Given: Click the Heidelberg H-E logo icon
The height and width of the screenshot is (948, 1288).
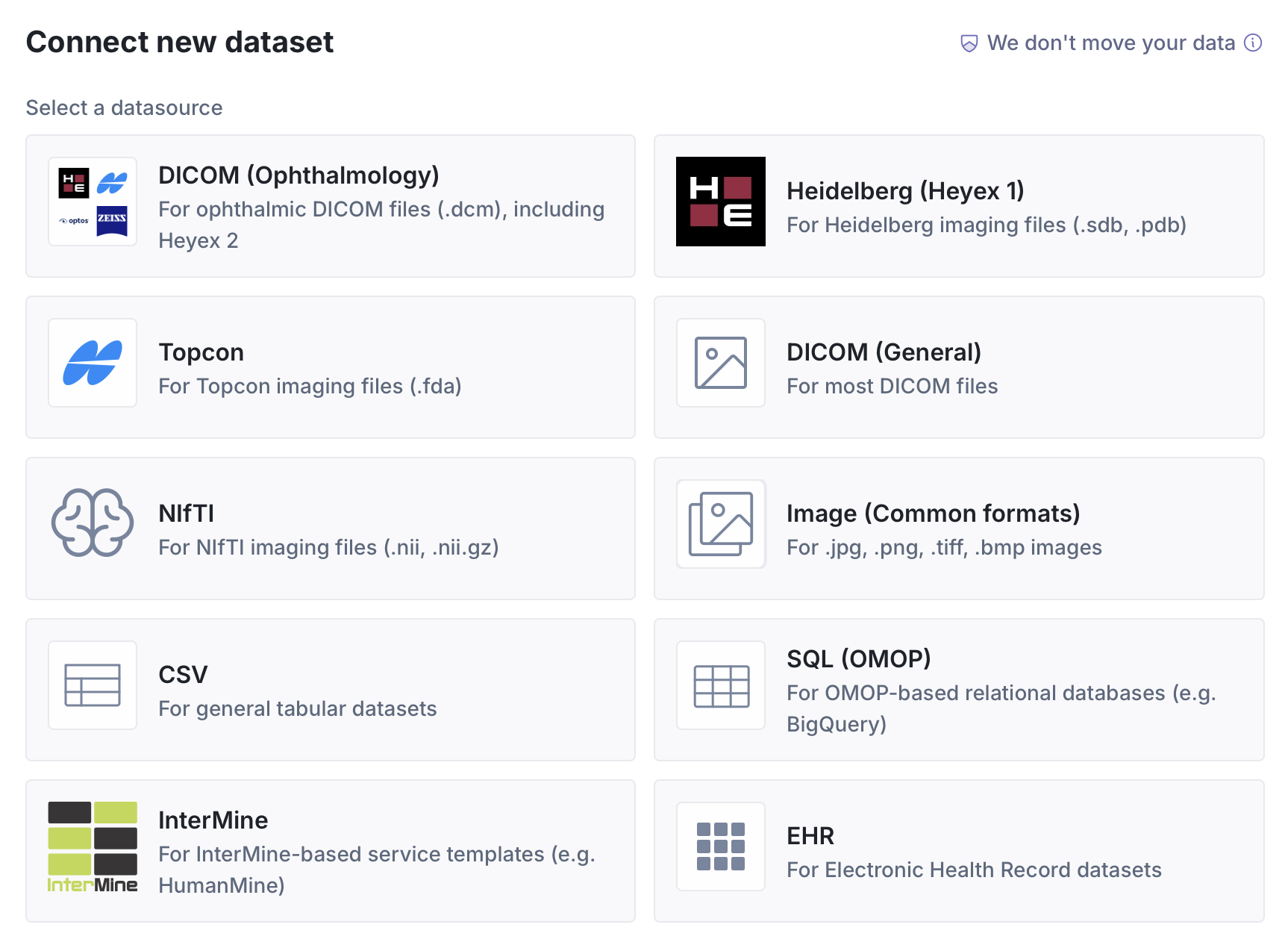Looking at the screenshot, I should tap(720, 201).
